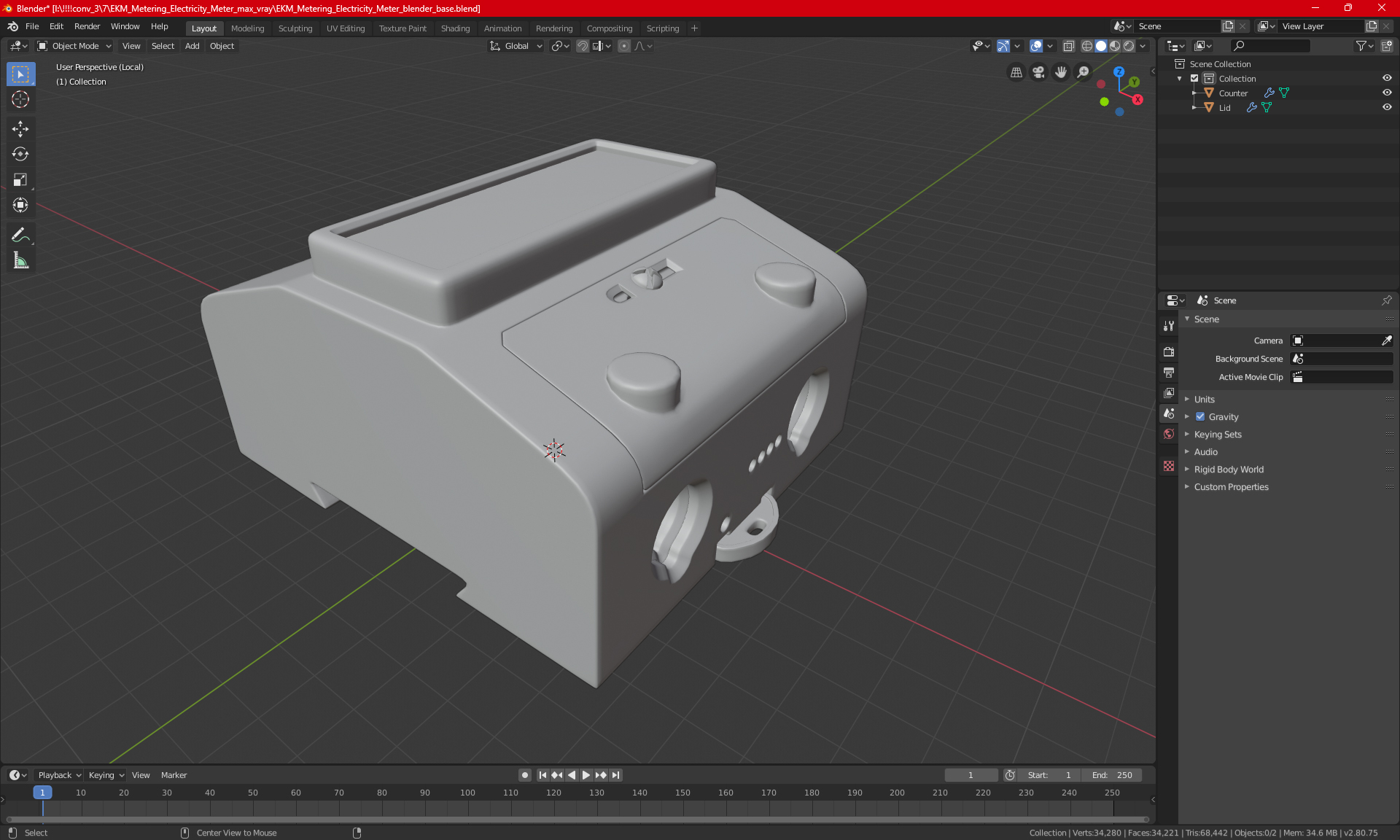The width and height of the screenshot is (1400, 840).
Task: Expand the Units panel
Action: [1204, 400]
